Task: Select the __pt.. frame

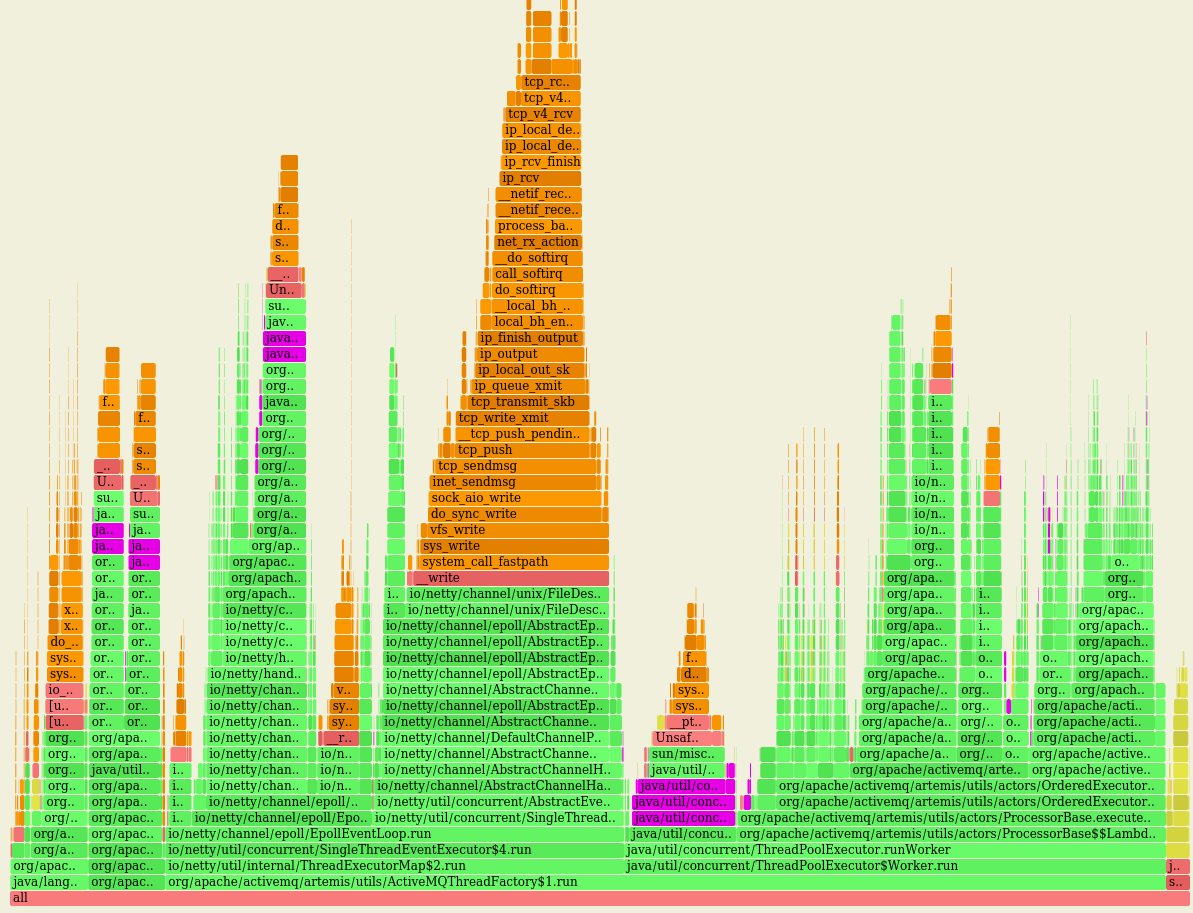Action: (688, 722)
